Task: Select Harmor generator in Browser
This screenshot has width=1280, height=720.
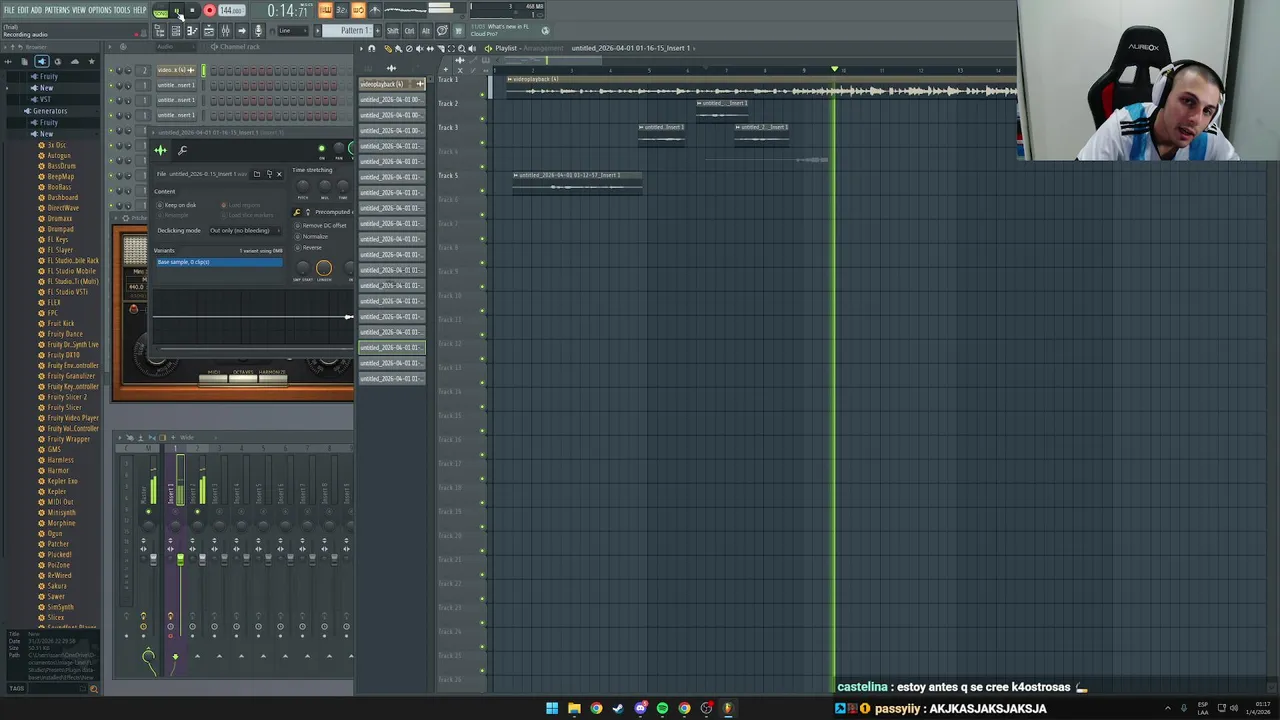Action: click(x=58, y=471)
